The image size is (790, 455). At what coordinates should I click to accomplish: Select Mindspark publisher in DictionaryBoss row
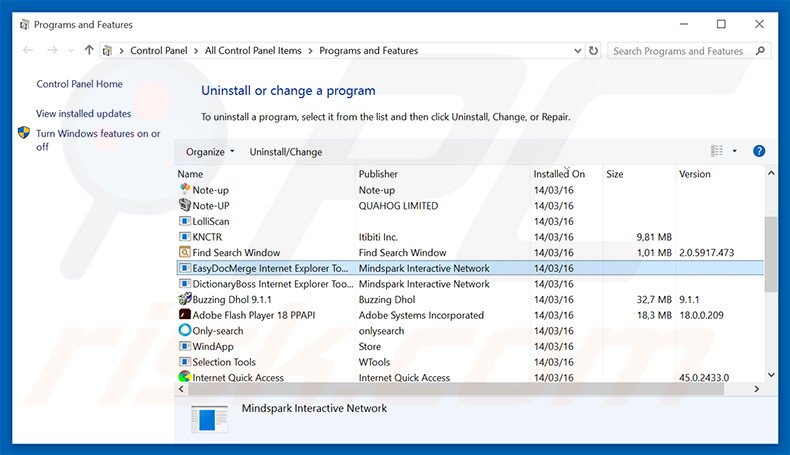point(424,284)
